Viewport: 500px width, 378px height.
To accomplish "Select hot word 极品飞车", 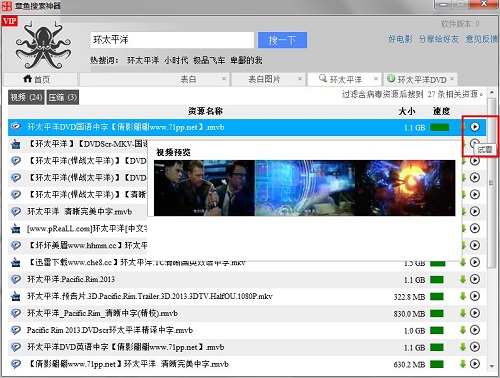I will click(x=209, y=60).
